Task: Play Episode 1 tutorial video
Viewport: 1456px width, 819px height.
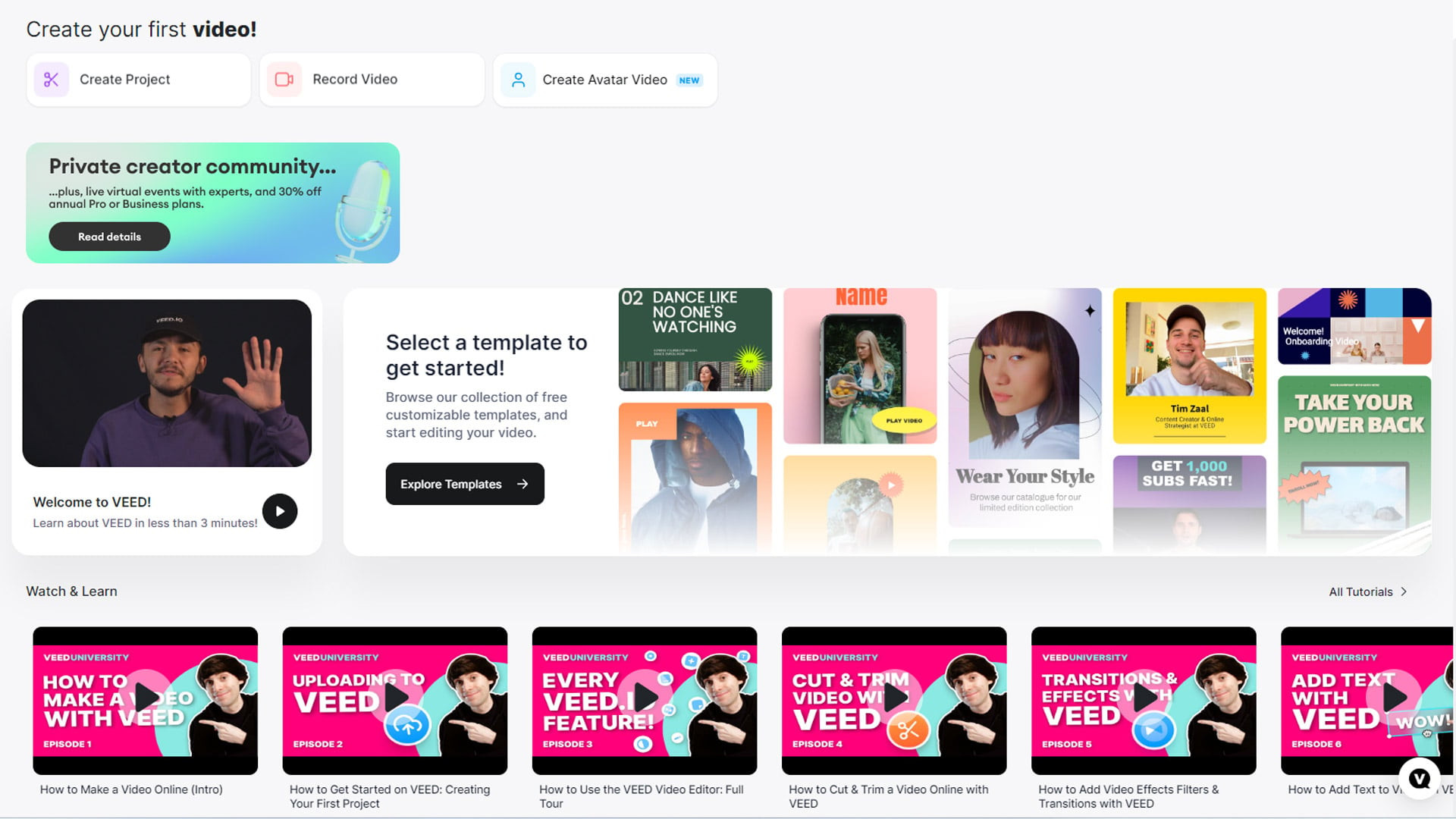Action: click(x=146, y=696)
